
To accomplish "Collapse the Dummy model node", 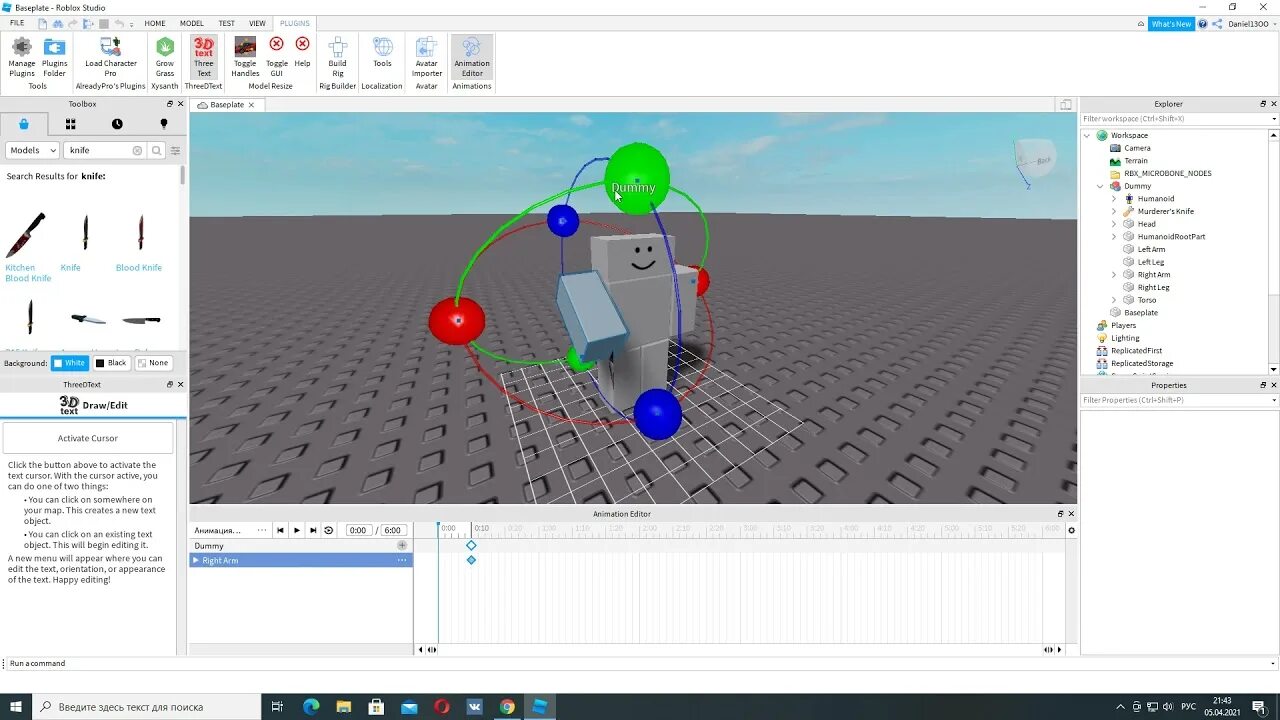I will pos(1100,186).
